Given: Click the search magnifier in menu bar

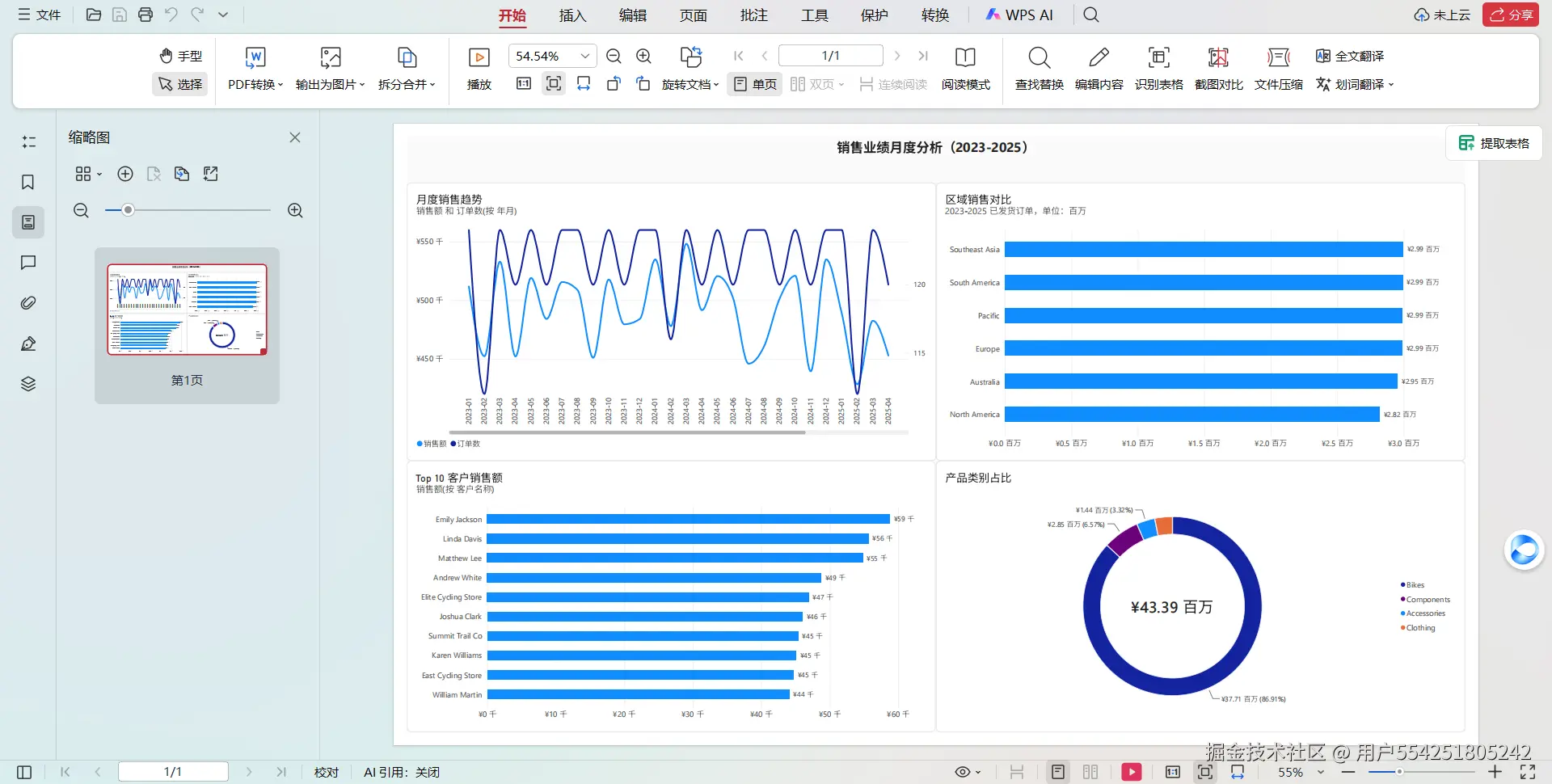Looking at the screenshot, I should pos(1091,15).
